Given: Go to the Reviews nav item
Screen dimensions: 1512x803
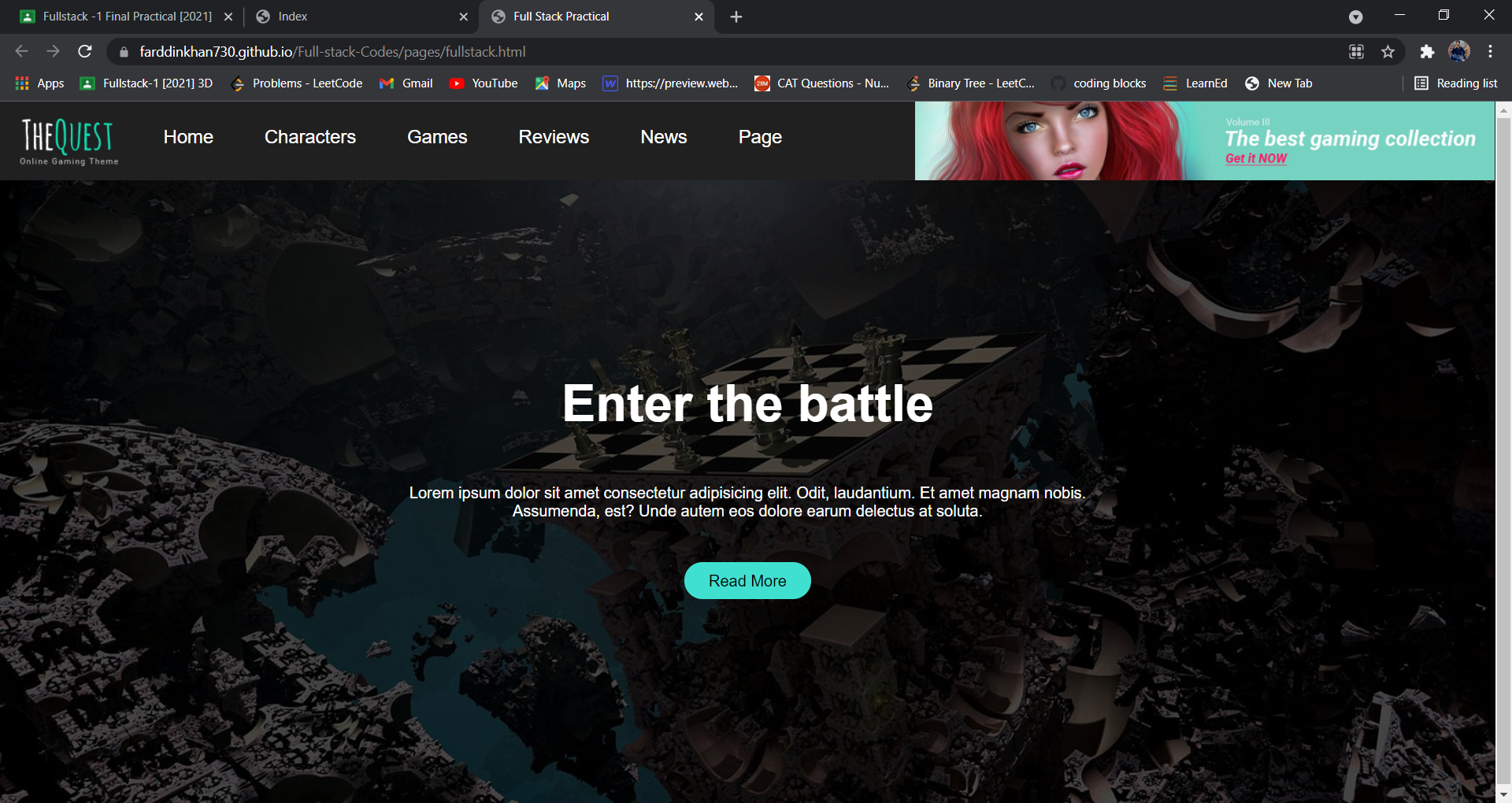Looking at the screenshot, I should pyautogui.click(x=554, y=137).
